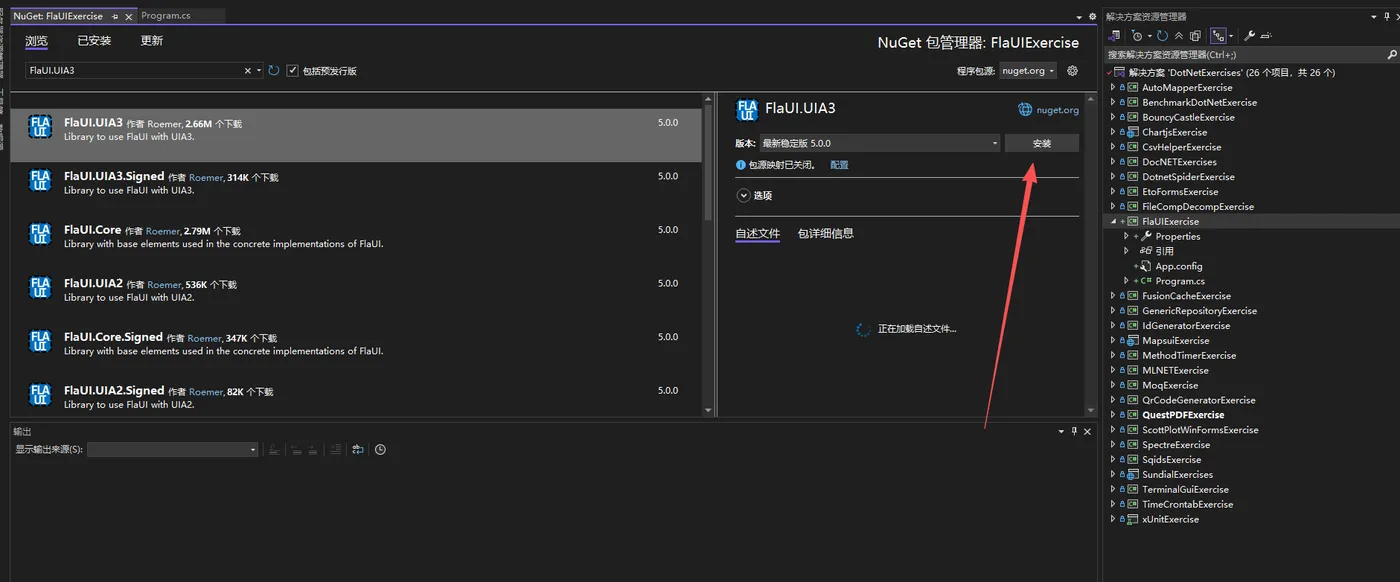
Task: Switch to the Updates tab
Action: [x=152, y=41]
